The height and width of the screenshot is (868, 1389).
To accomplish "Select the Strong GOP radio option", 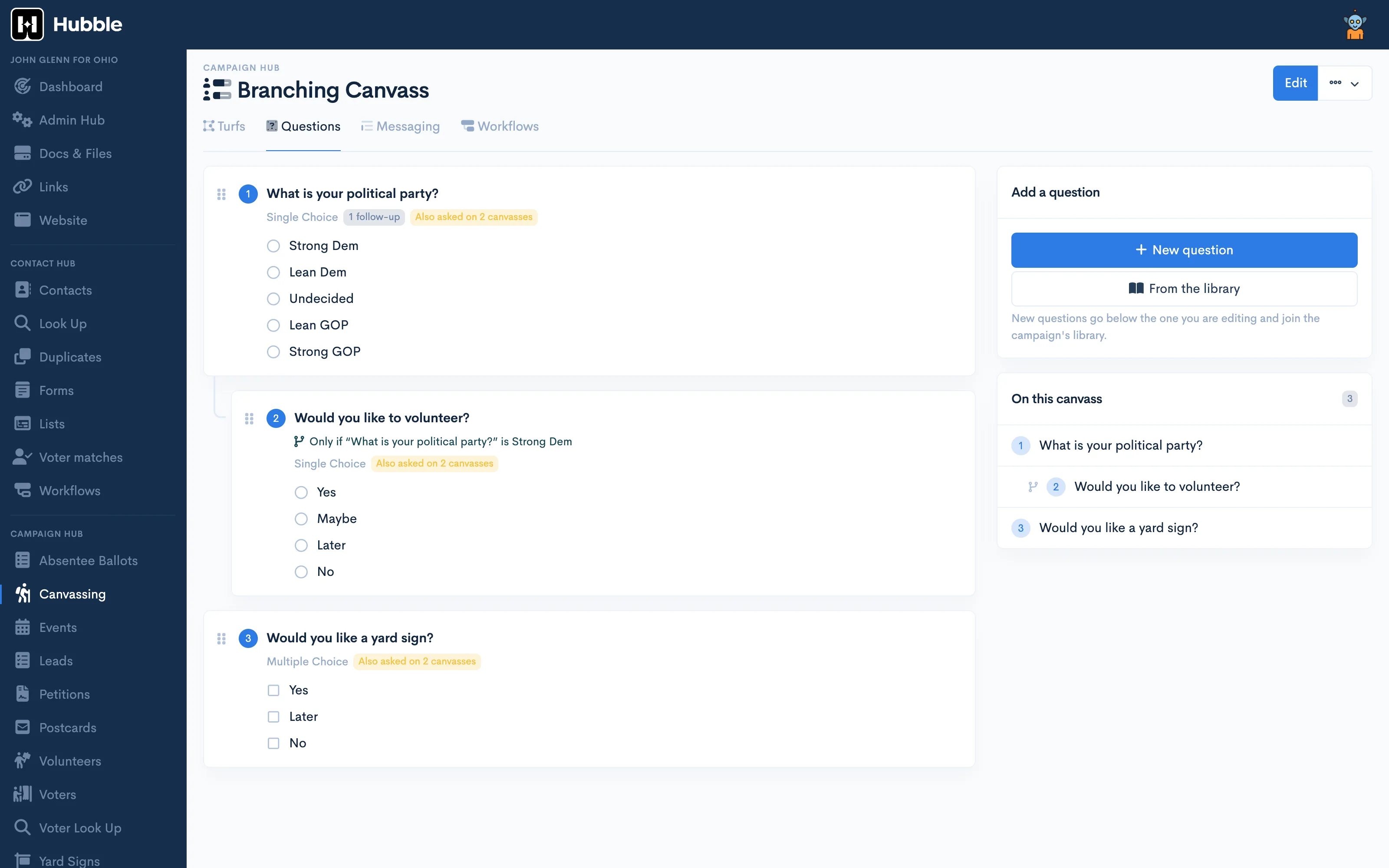I will tap(273, 352).
